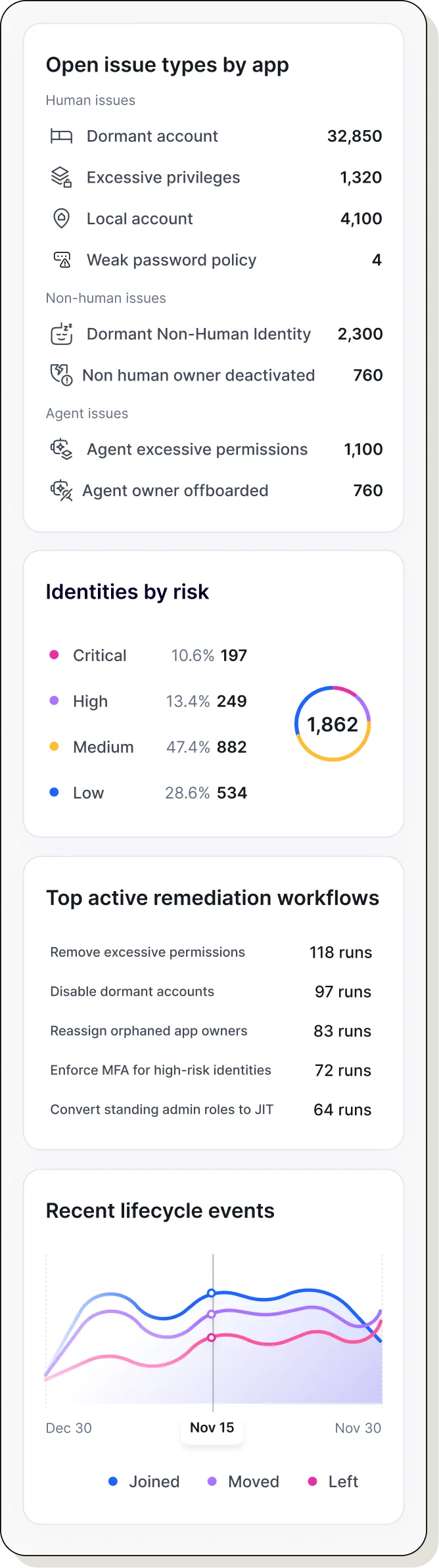Expand the Human issues section
Viewport: 439px width, 1568px height.
[x=90, y=100]
